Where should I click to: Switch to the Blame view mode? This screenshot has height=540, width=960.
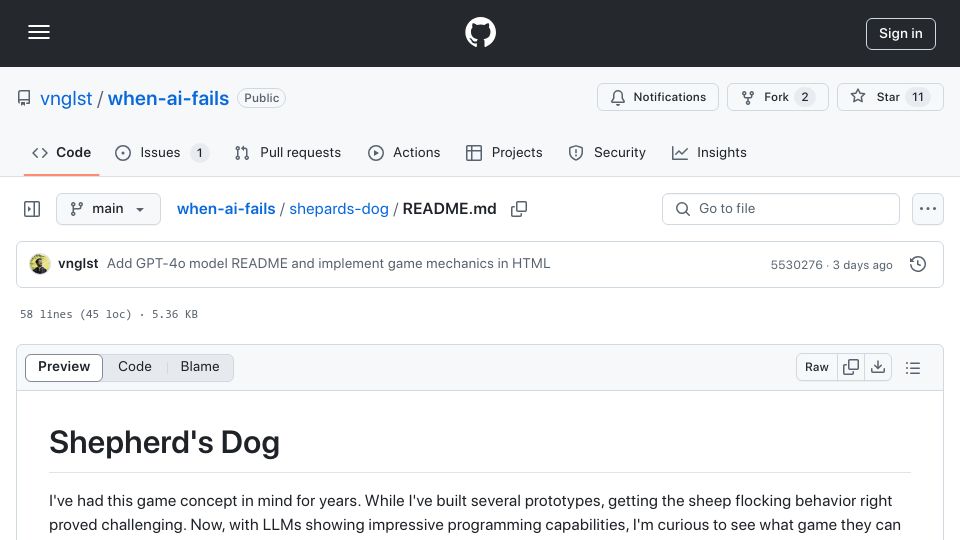[200, 367]
